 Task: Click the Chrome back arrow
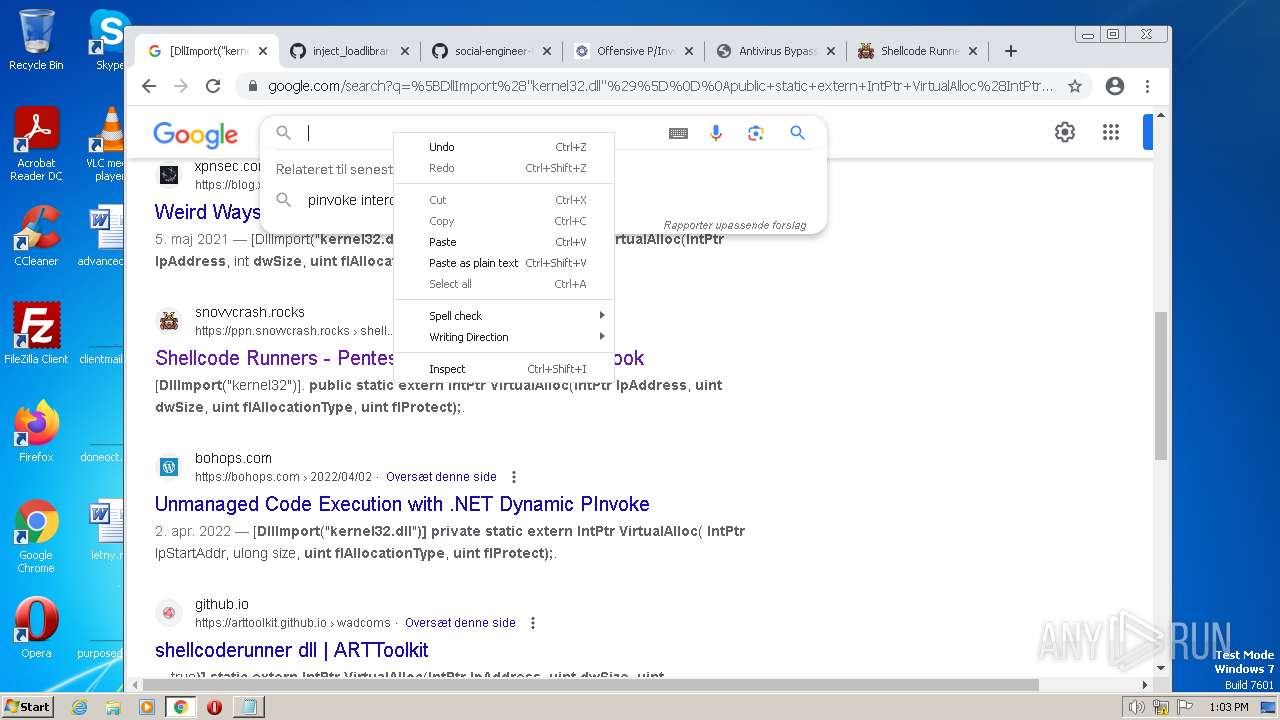coord(149,86)
